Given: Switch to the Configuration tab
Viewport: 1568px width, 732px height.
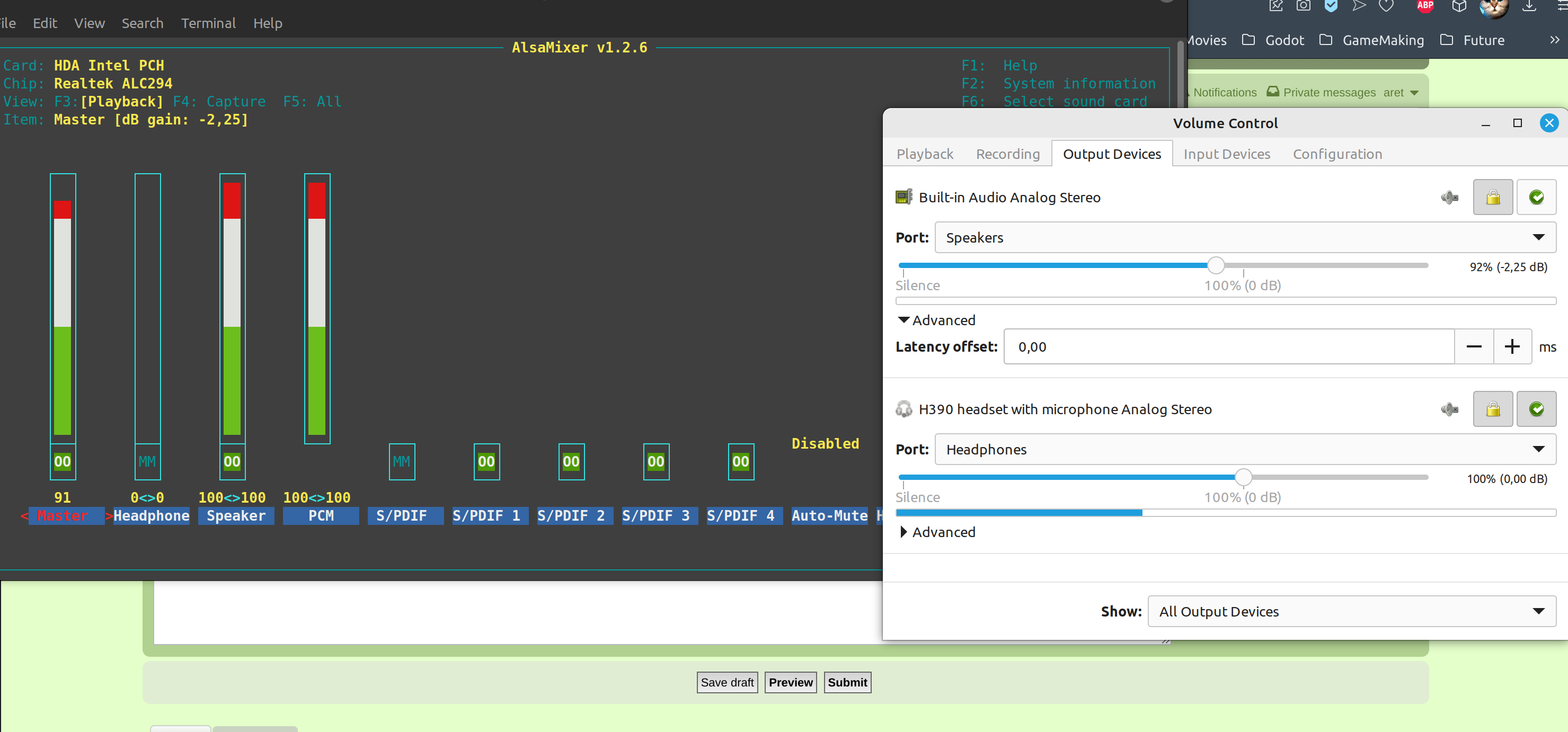Looking at the screenshot, I should pyautogui.click(x=1337, y=154).
